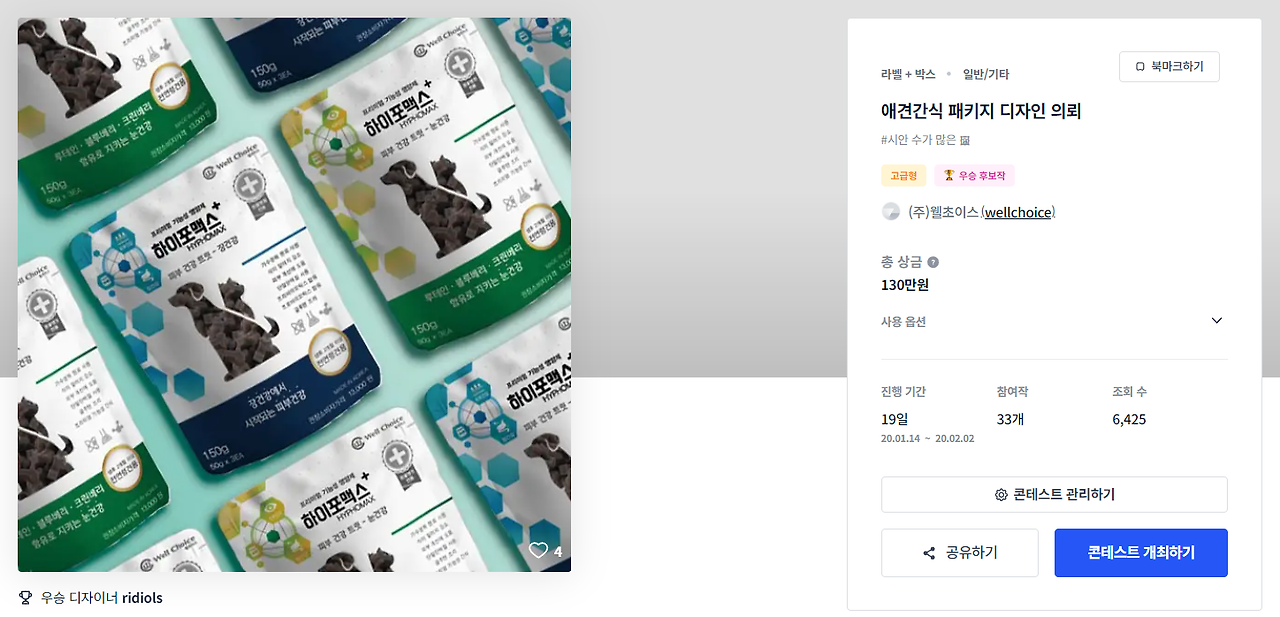Click the 콘테스트 개최하기 button
Screen dimensions: 1280x617
1141,553
